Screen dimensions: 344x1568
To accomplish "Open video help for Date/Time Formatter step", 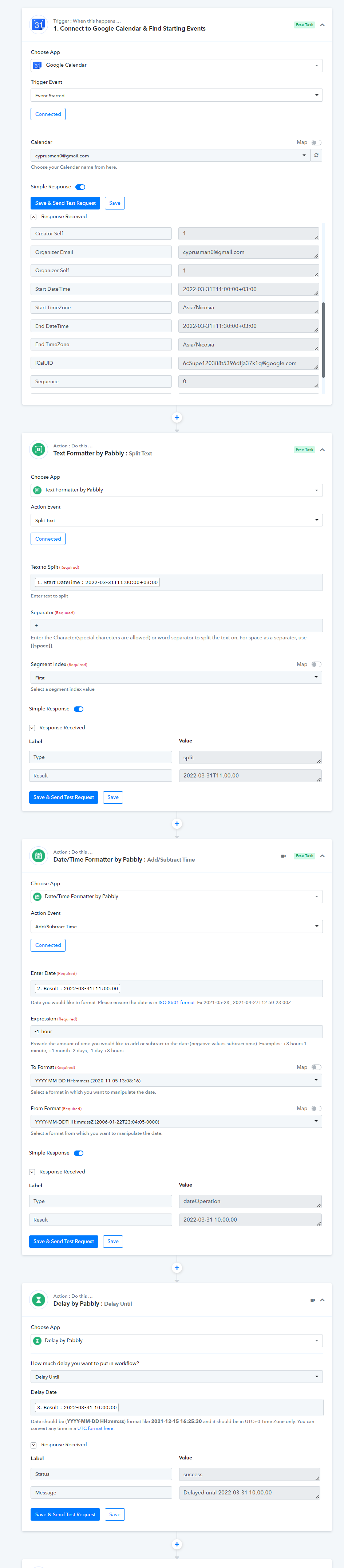I will coord(283,856).
